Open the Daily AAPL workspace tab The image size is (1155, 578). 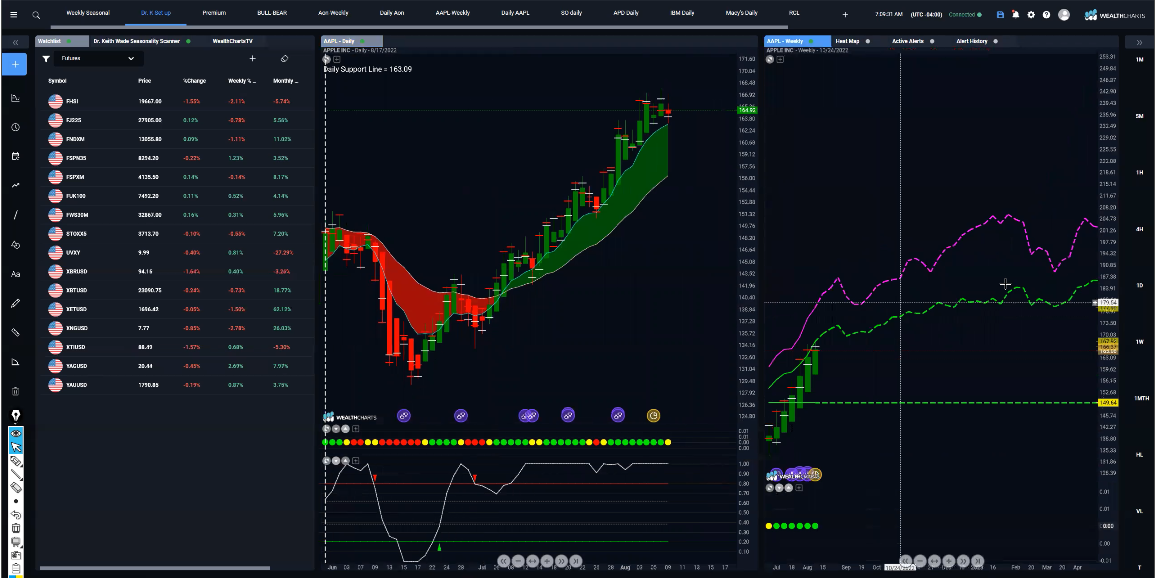click(x=515, y=13)
